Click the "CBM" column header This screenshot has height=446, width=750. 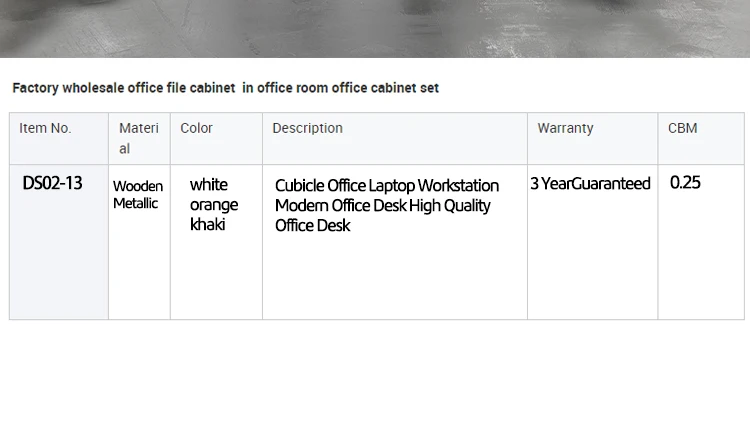683,128
